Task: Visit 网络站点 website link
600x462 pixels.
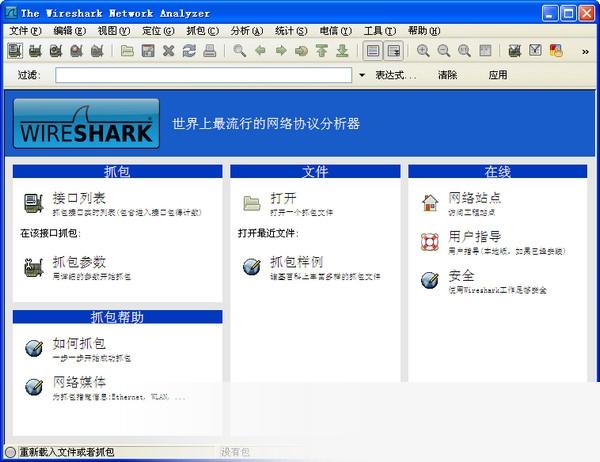Action: pyautogui.click(x=475, y=198)
